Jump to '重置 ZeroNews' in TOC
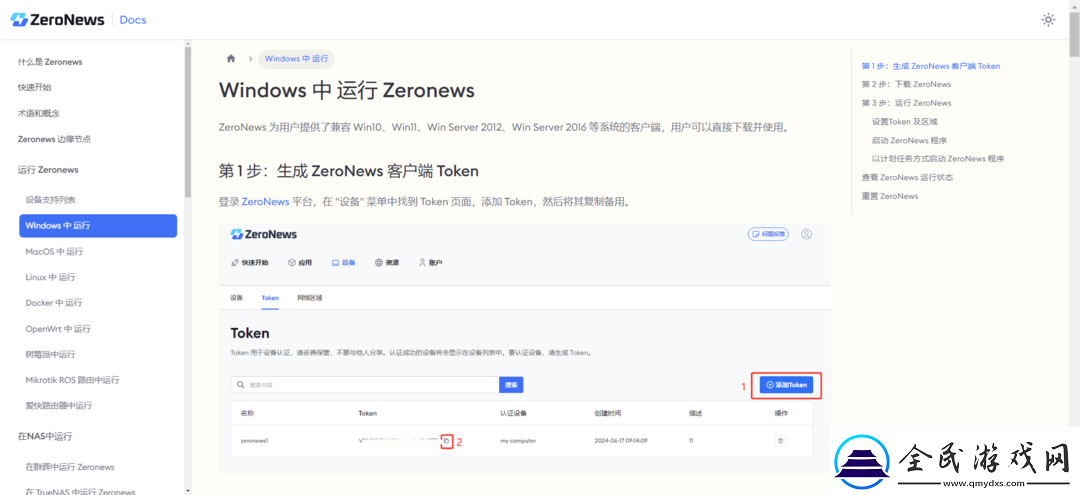Viewport: 1080px width, 495px height. [889, 196]
